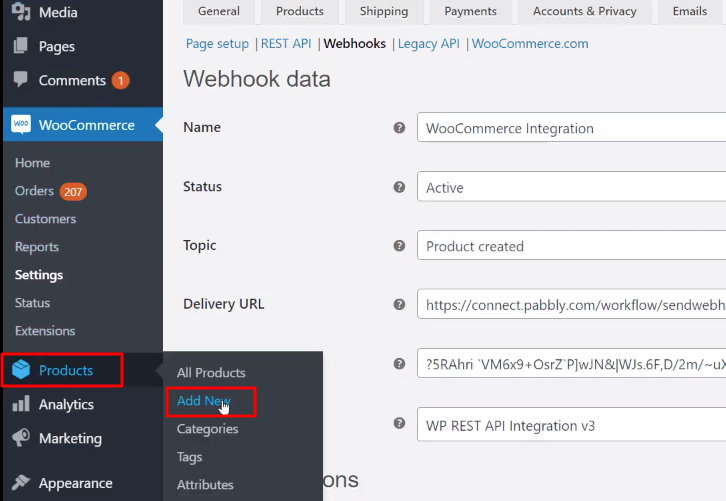
Task: Select All Products in the flyout menu
Action: tap(211, 373)
